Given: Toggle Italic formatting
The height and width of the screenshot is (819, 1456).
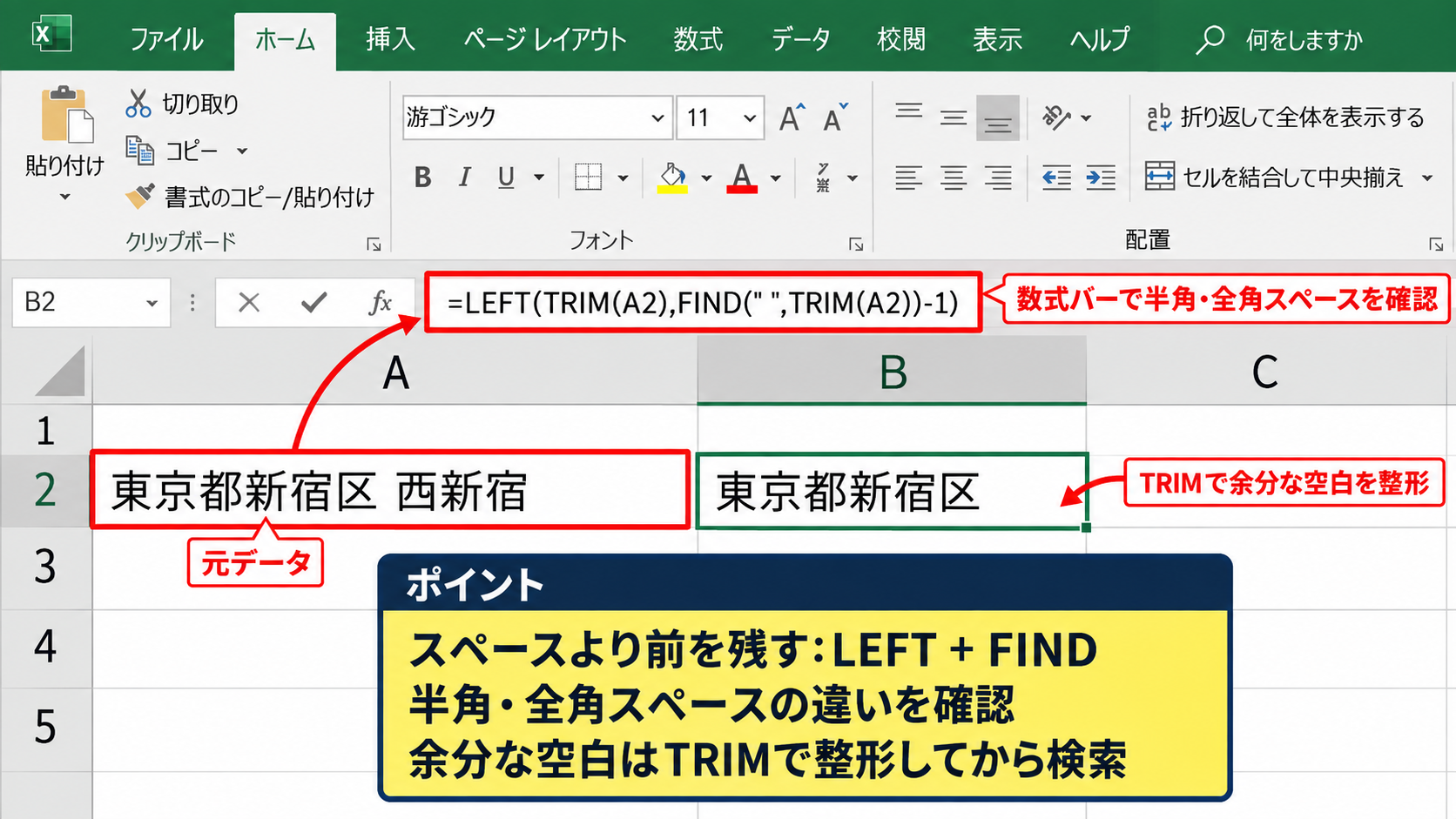Looking at the screenshot, I should [464, 178].
